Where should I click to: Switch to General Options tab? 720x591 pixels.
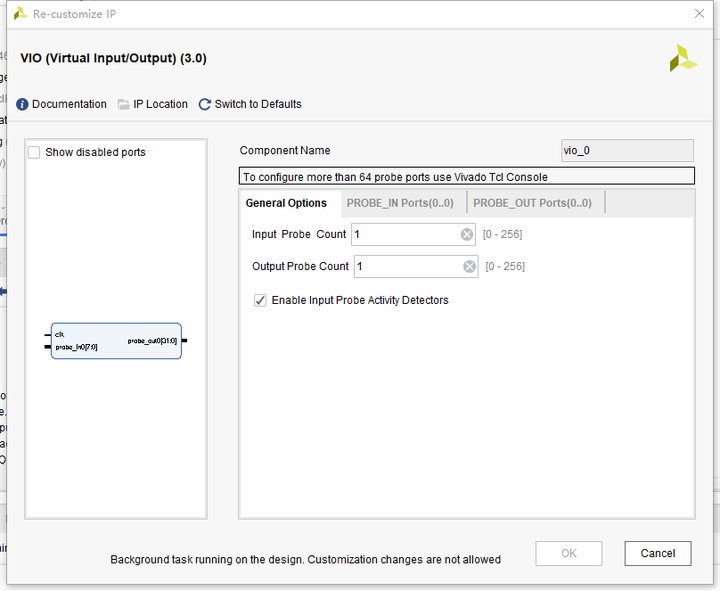point(286,203)
